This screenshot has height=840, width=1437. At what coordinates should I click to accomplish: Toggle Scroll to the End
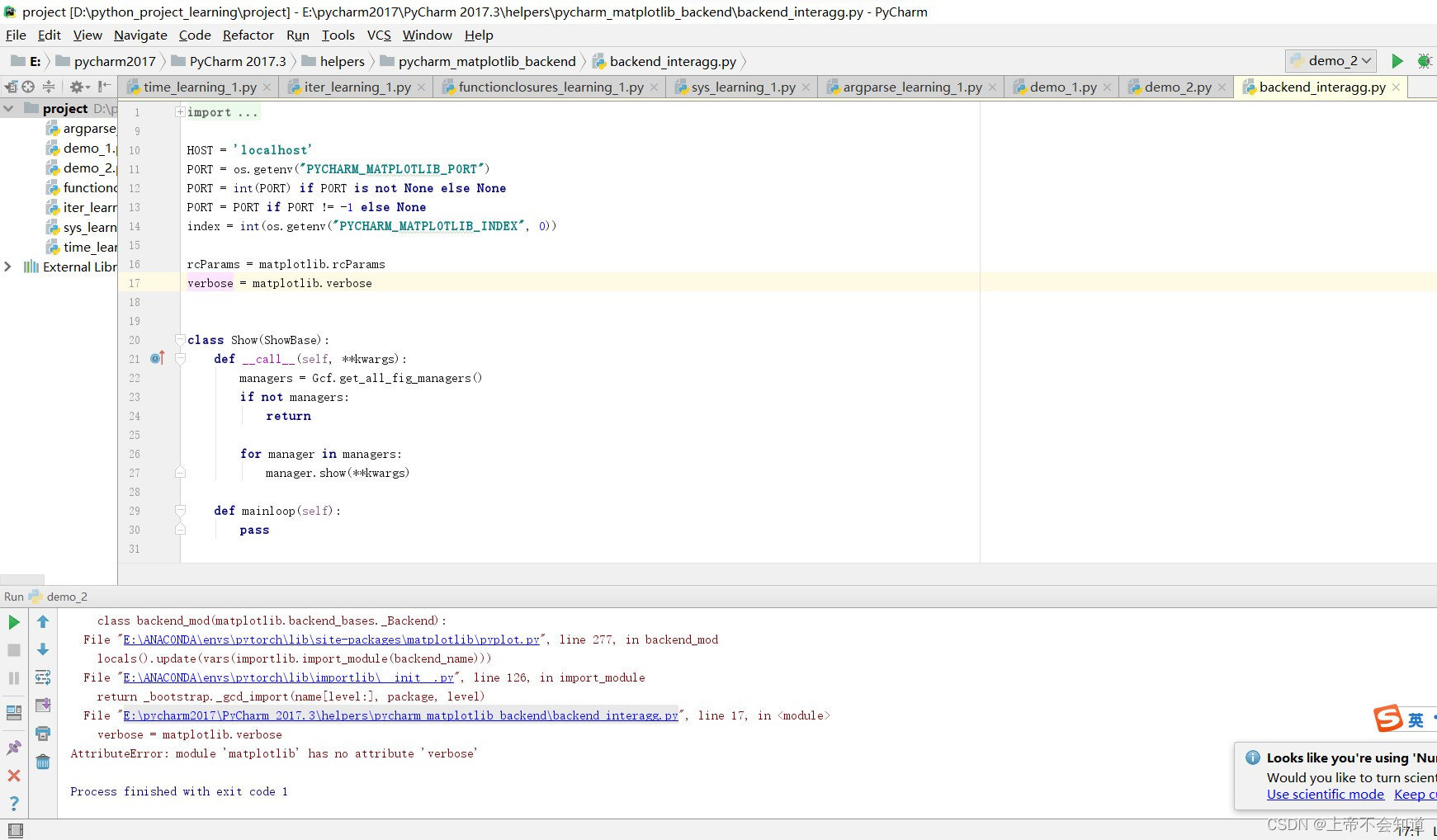pos(43,706)
